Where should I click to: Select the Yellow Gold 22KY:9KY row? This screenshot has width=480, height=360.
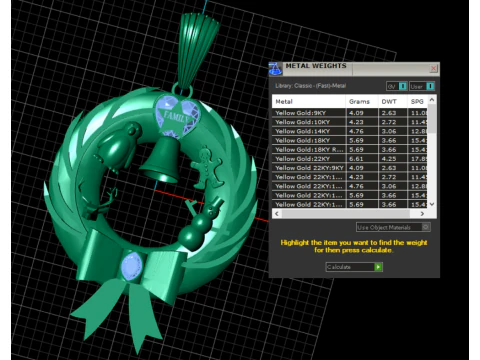(x=349, y=168)
